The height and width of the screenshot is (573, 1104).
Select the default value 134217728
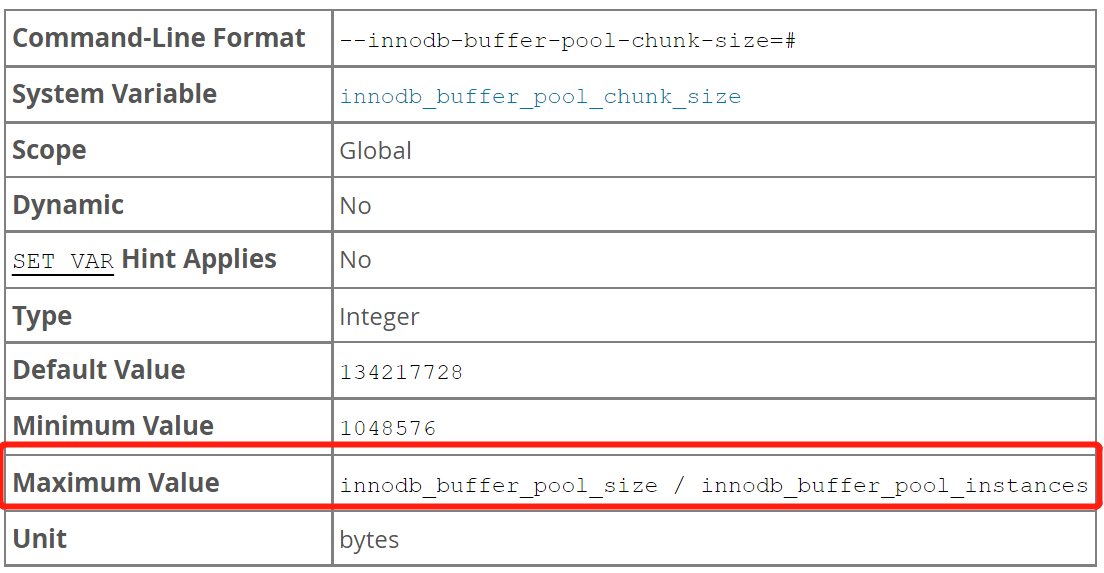401,372
